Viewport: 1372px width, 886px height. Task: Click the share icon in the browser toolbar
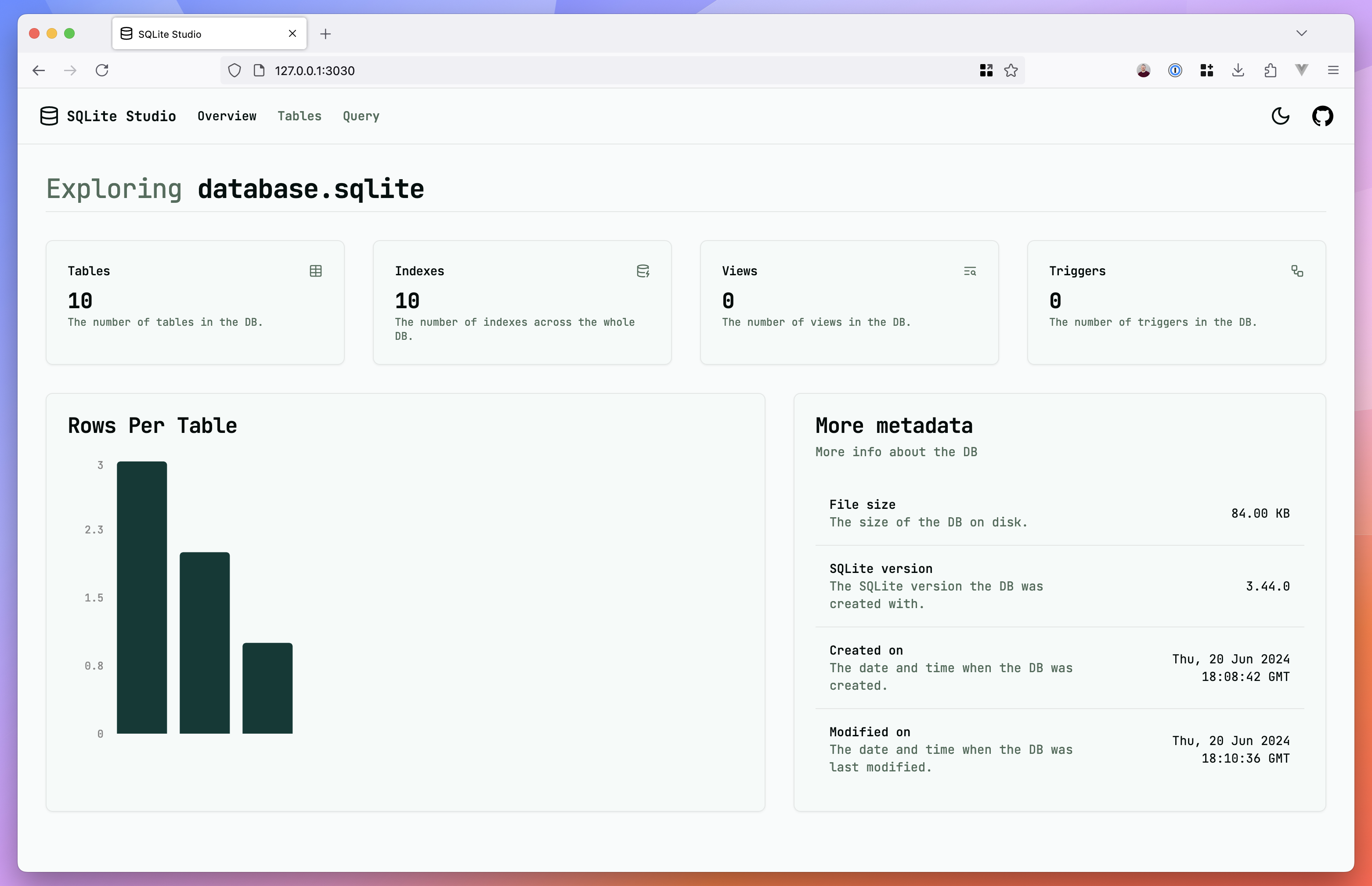[1270, 70]
